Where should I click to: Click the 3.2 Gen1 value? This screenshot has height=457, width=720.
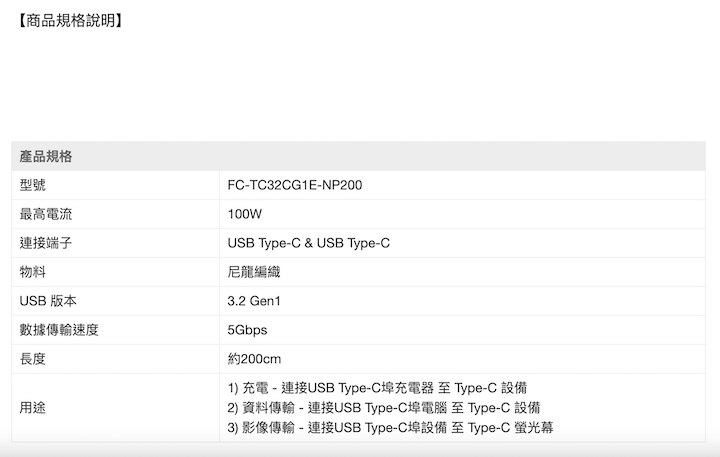point(255,301)
